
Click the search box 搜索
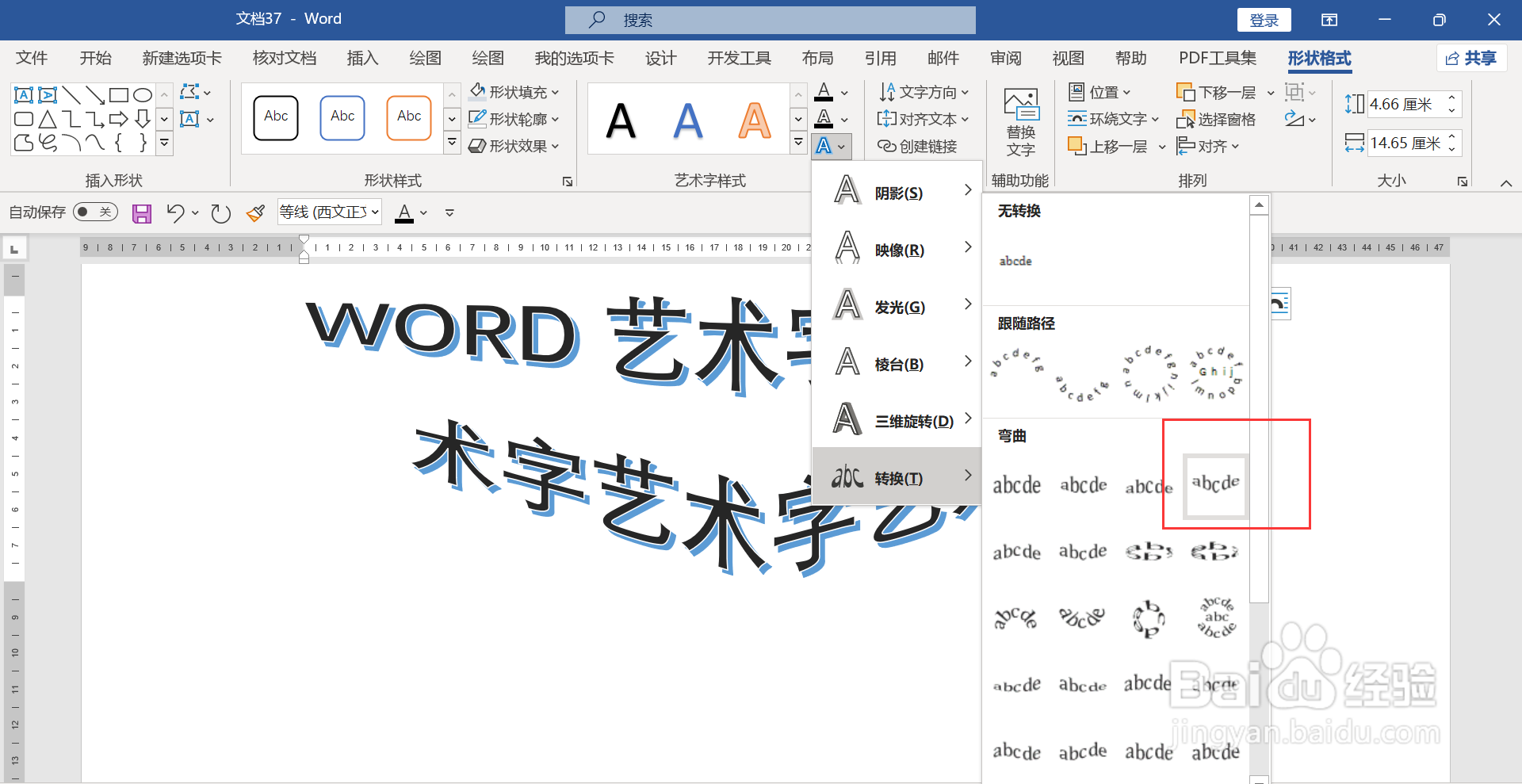[770, 20]
